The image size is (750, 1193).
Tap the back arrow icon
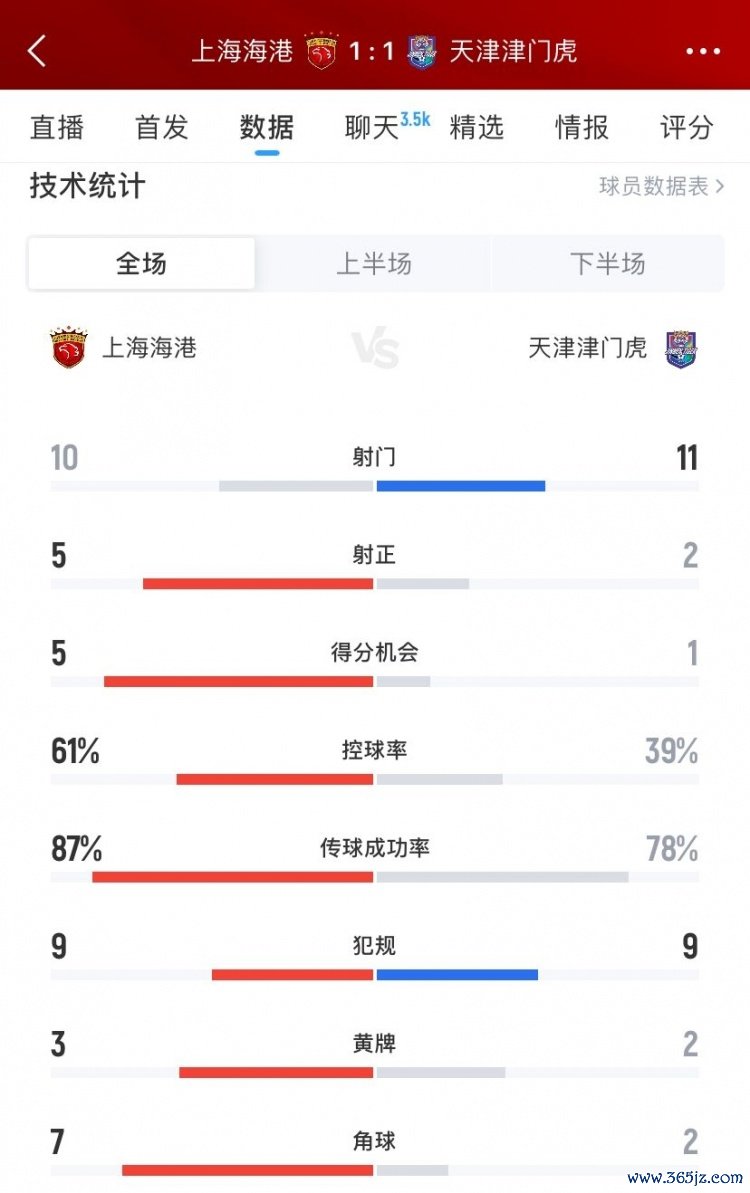click(x=37, y=51)
